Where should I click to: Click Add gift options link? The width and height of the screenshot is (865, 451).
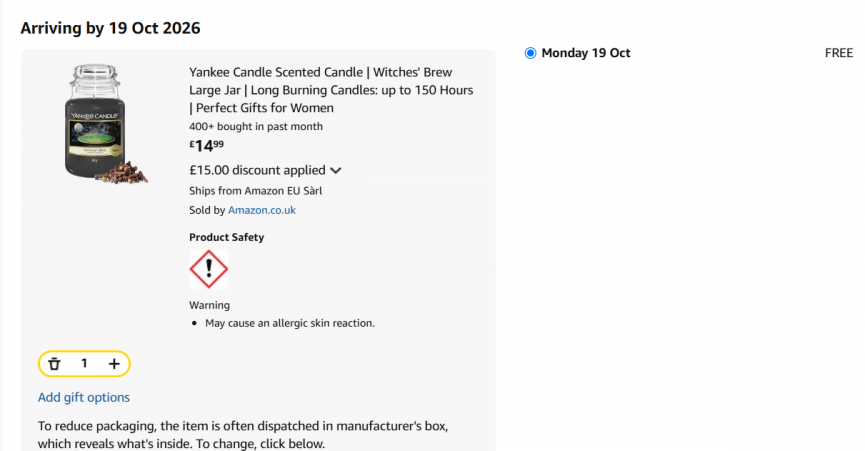pyautogui.click(x=84, y=398)
